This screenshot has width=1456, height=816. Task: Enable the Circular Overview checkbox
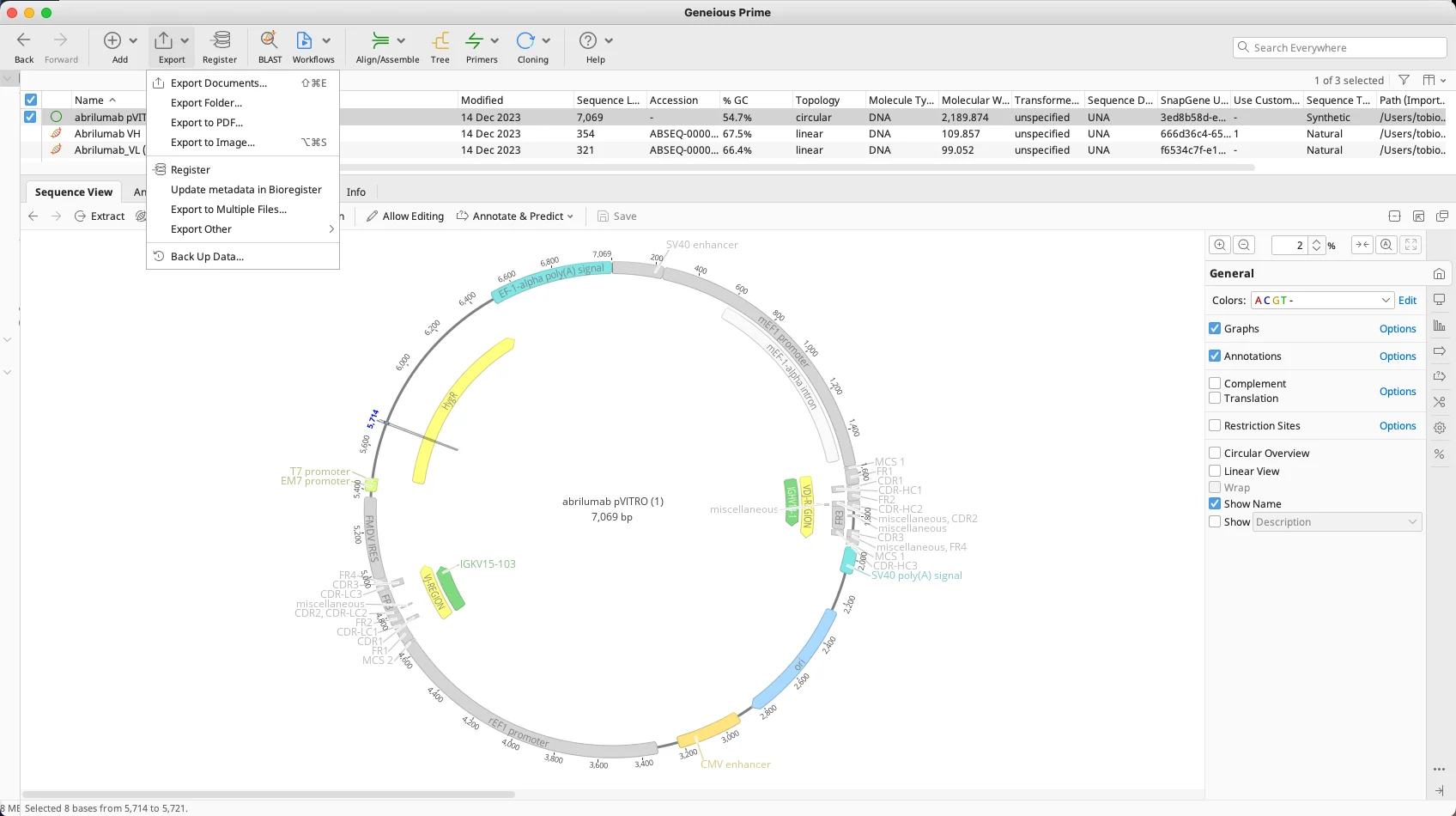point(1215,453)
